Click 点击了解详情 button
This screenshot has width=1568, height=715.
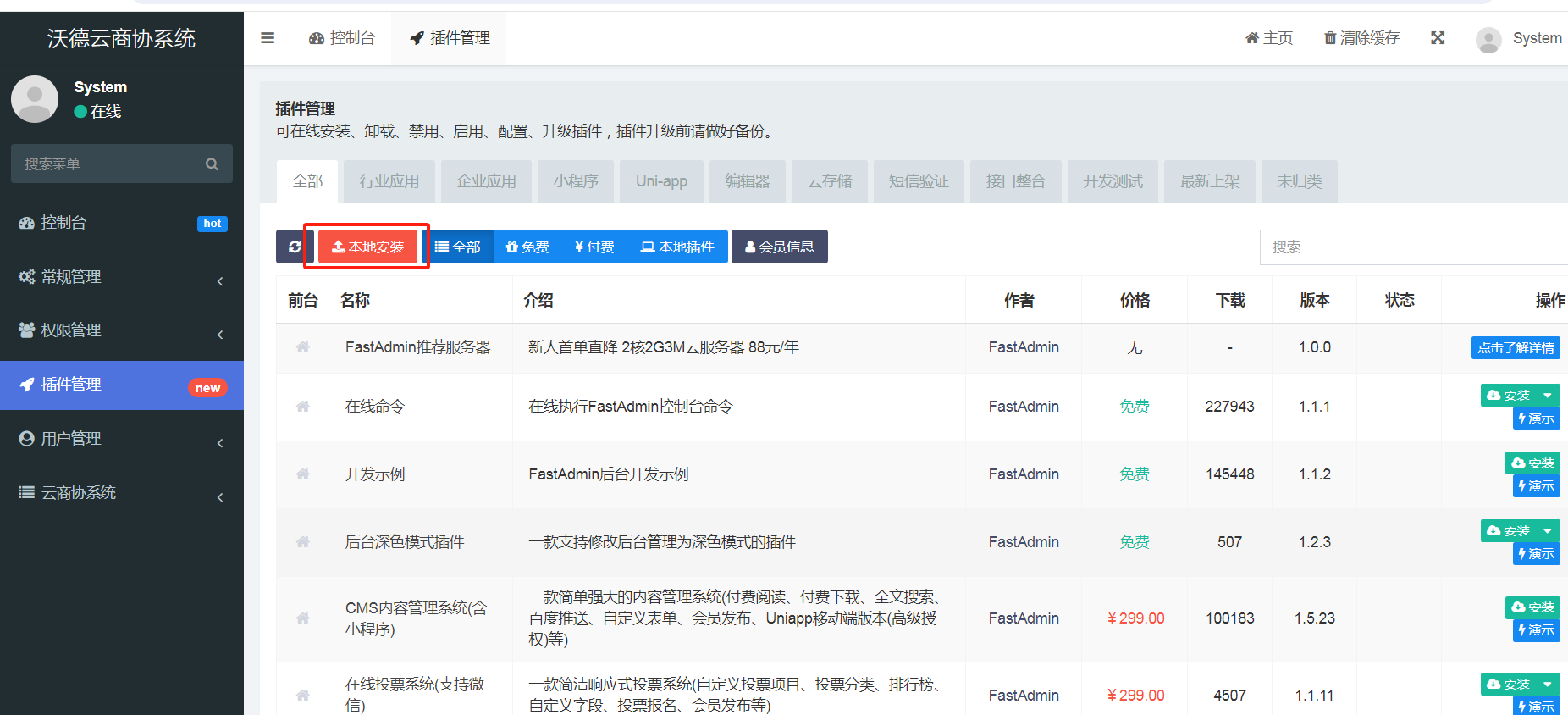click(x=1516, y=347)
